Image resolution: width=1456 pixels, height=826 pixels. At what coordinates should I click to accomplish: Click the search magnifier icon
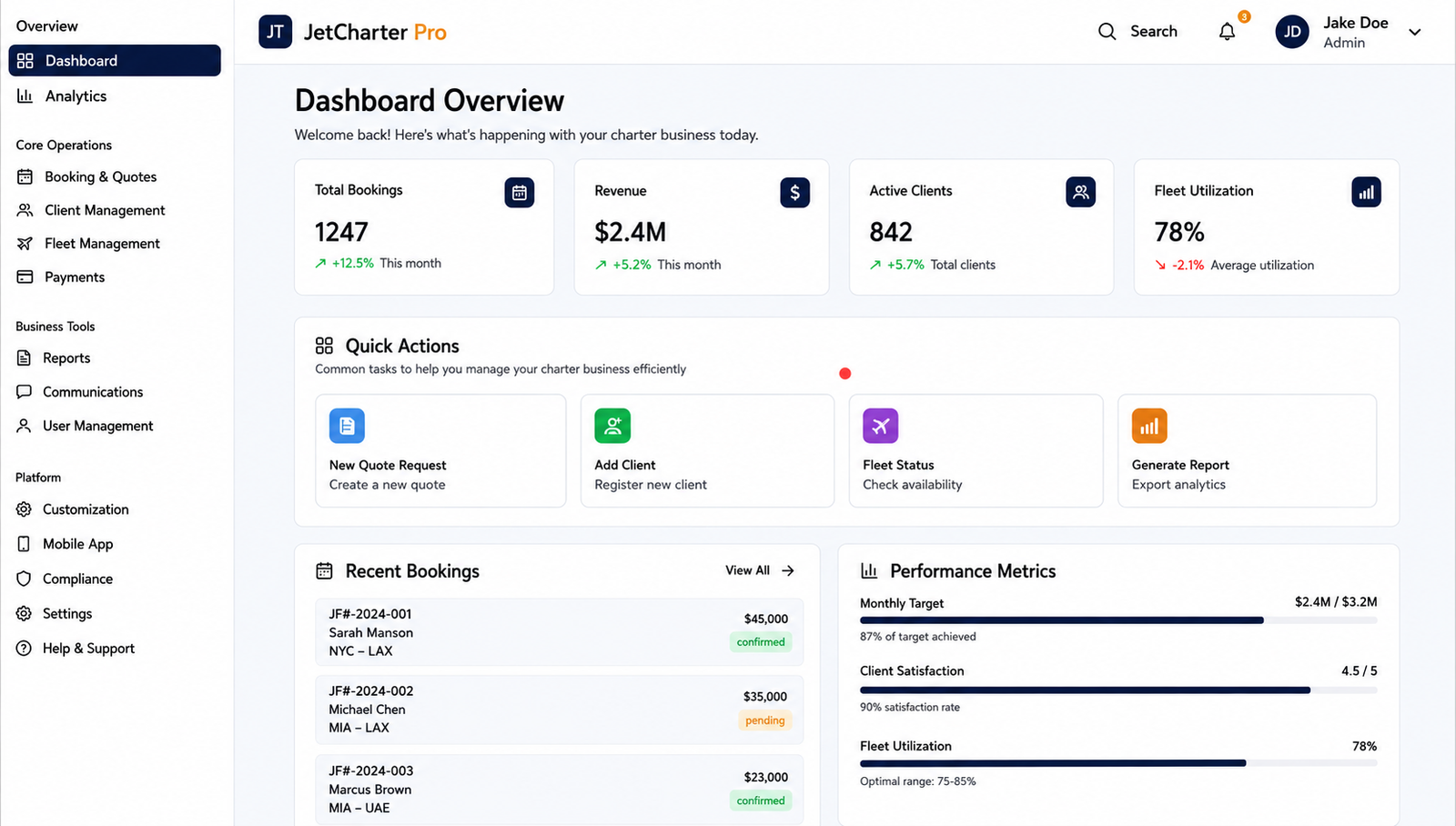tap(1107, 32)
